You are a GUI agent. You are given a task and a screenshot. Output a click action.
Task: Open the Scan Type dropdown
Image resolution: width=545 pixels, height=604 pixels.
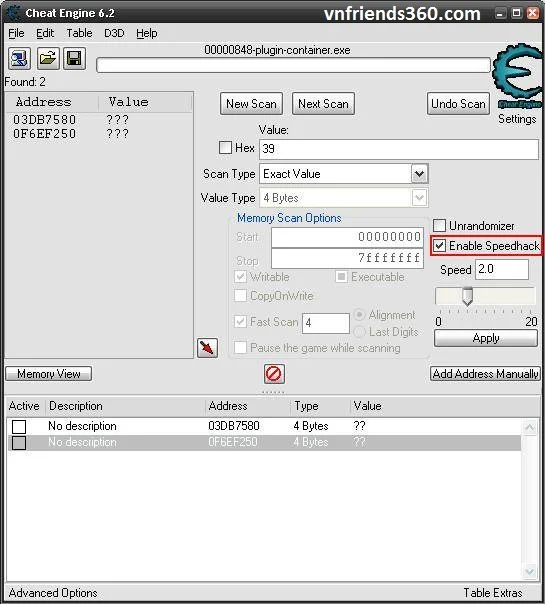point(419,174)
